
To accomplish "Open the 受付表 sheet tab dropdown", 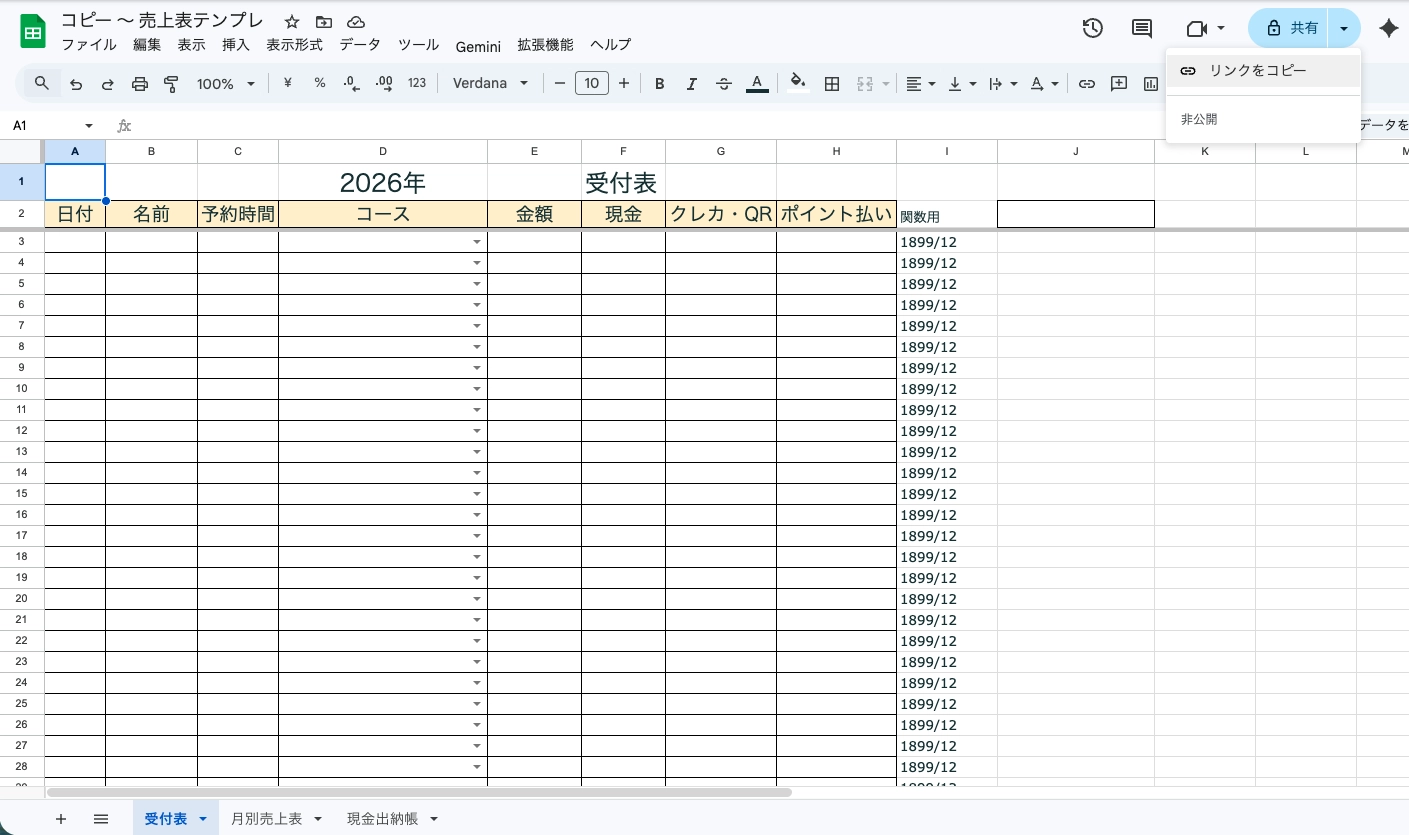I will 202,818.
